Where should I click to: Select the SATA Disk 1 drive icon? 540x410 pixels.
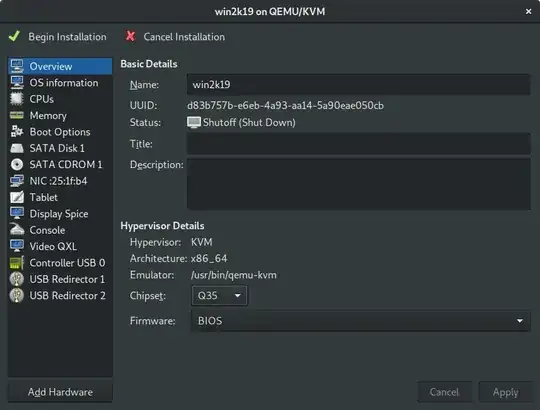[x=17, y=148]
